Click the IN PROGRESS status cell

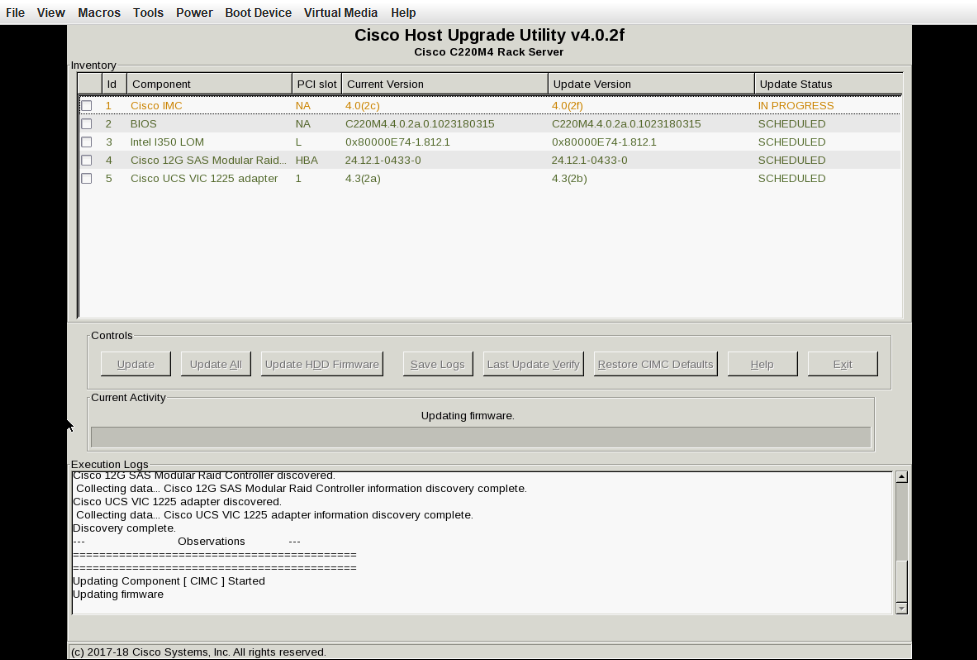coord(796,106)
